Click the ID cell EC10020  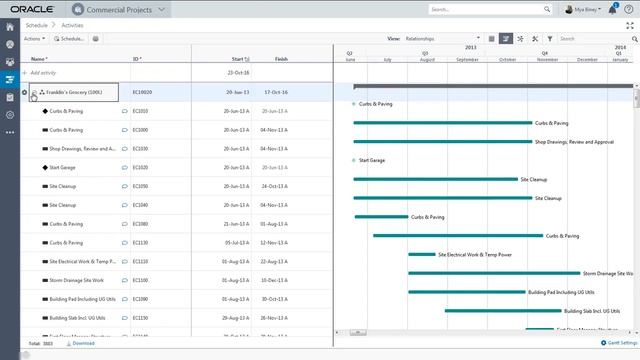point(142,92)
